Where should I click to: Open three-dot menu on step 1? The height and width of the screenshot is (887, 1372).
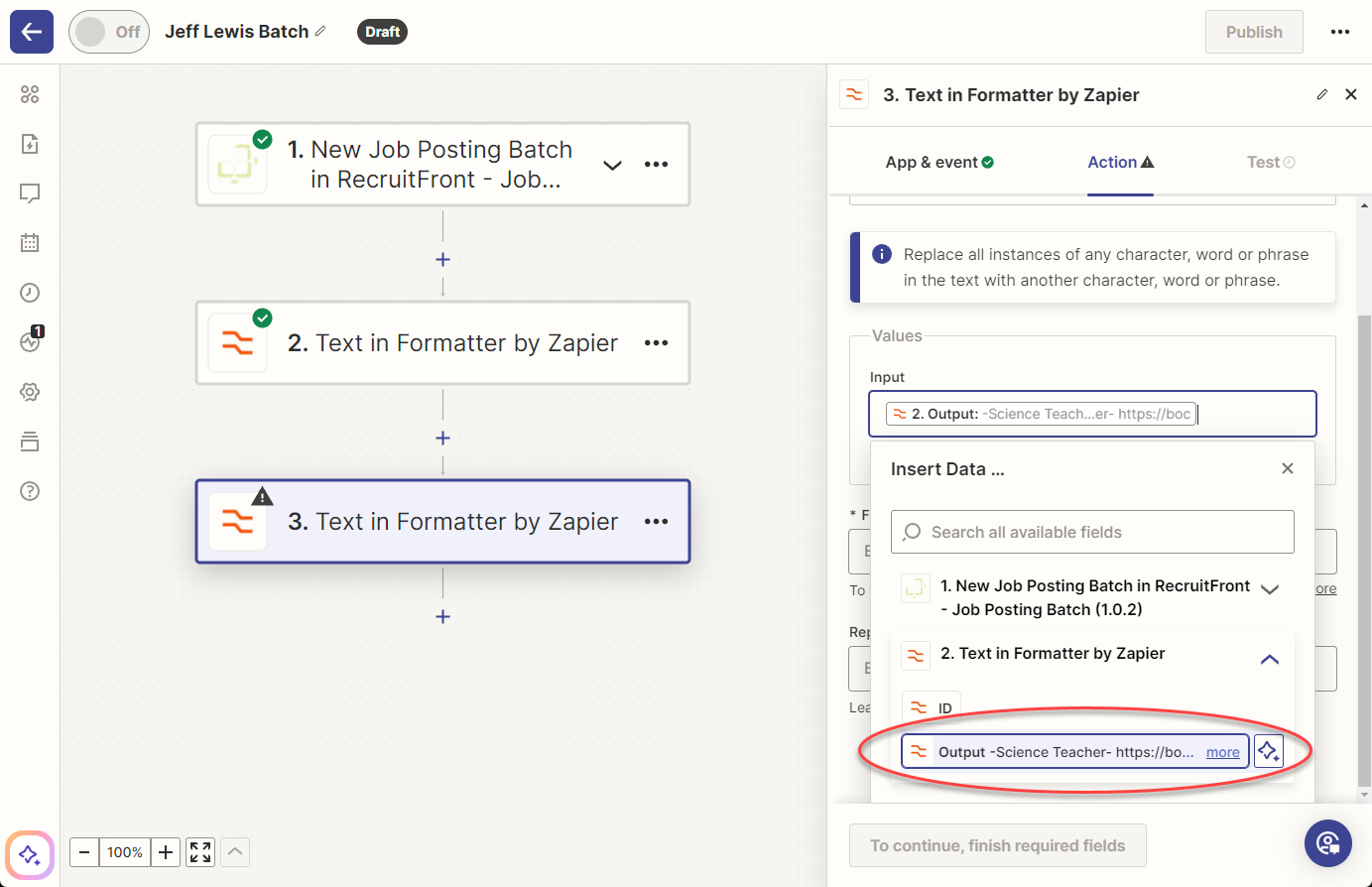(656, 165)
